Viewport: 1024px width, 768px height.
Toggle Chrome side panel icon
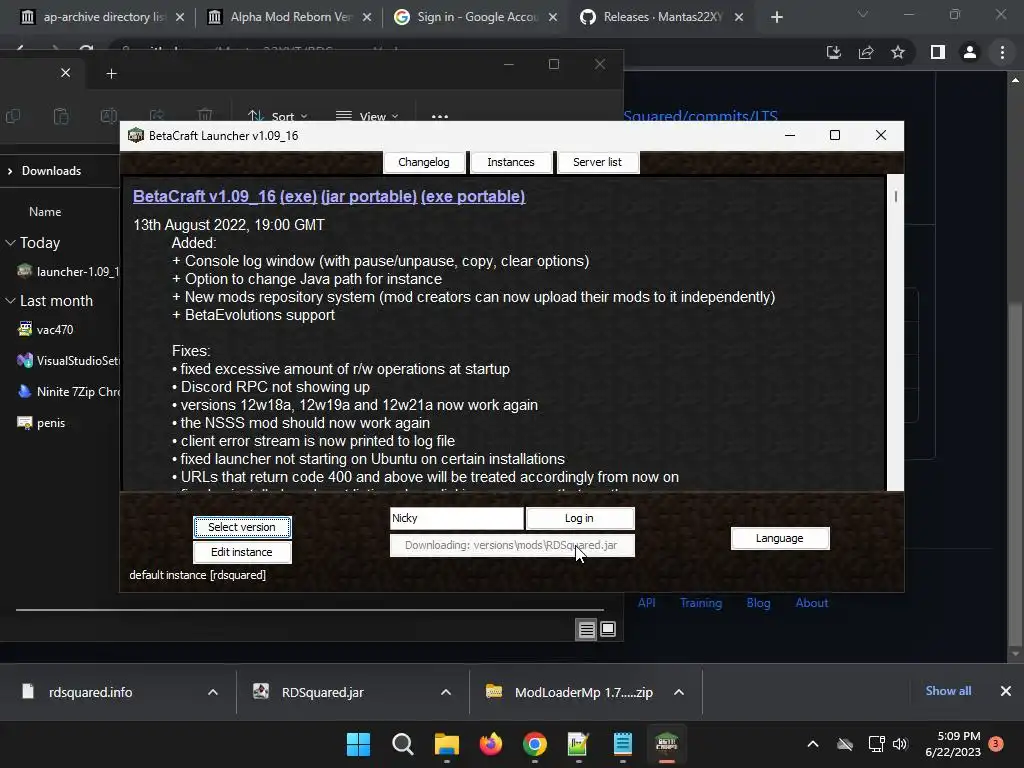point(938,52)
